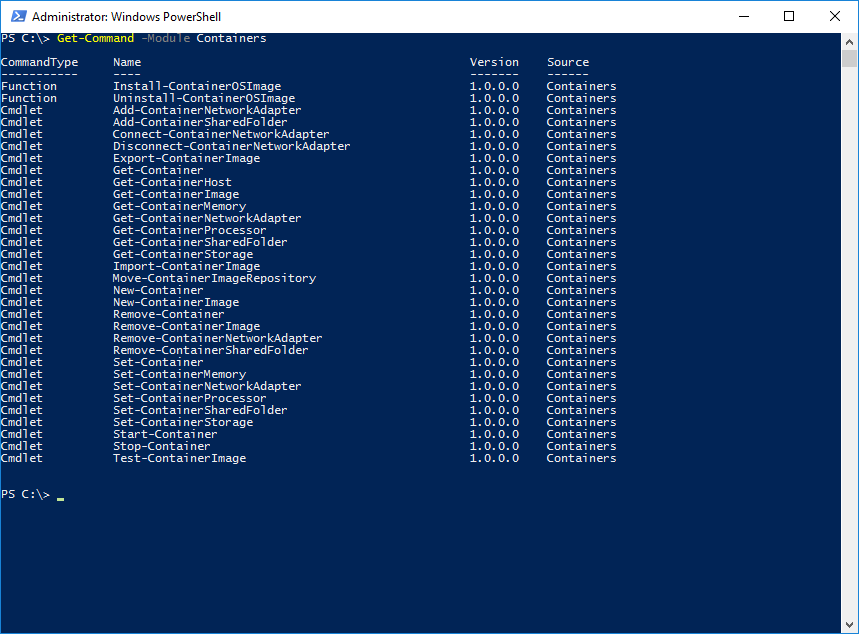Click Get-ContainerMemory entry
Screen dimensions: 859x634
click(x=179, y=207)
